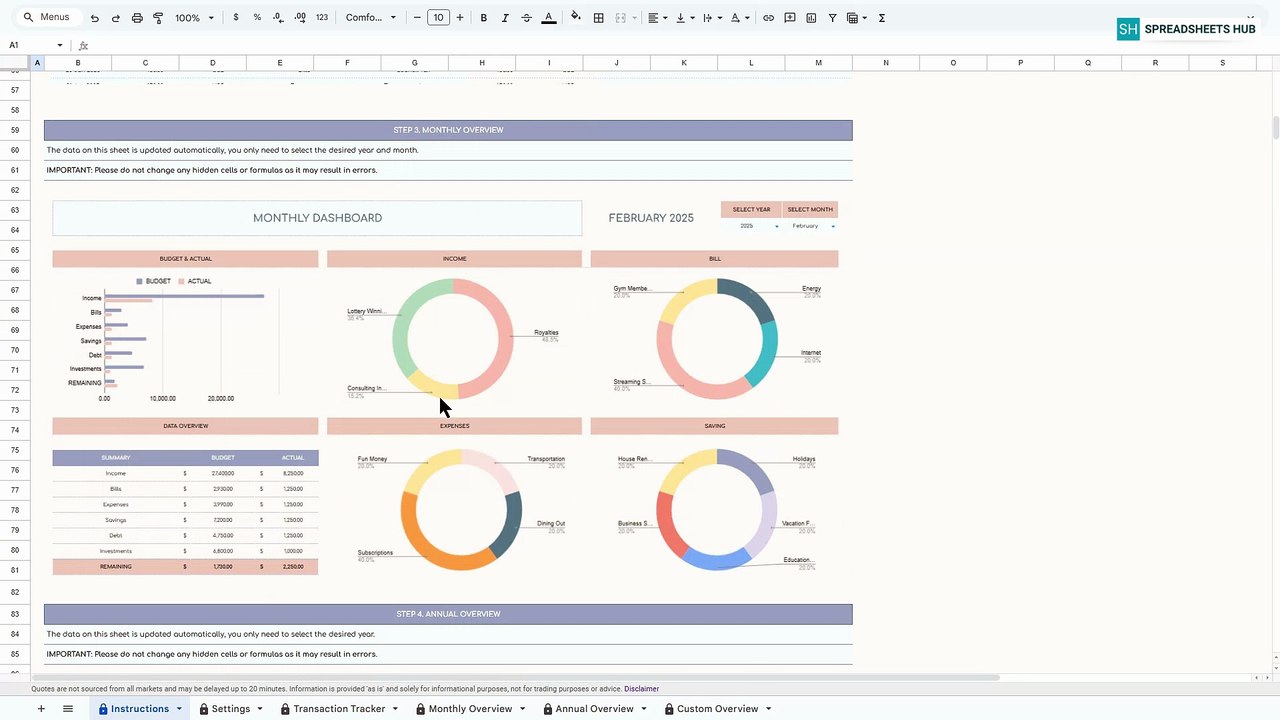
Task: Click the FEBRUARY 2025 label
Action: [651, 218]
